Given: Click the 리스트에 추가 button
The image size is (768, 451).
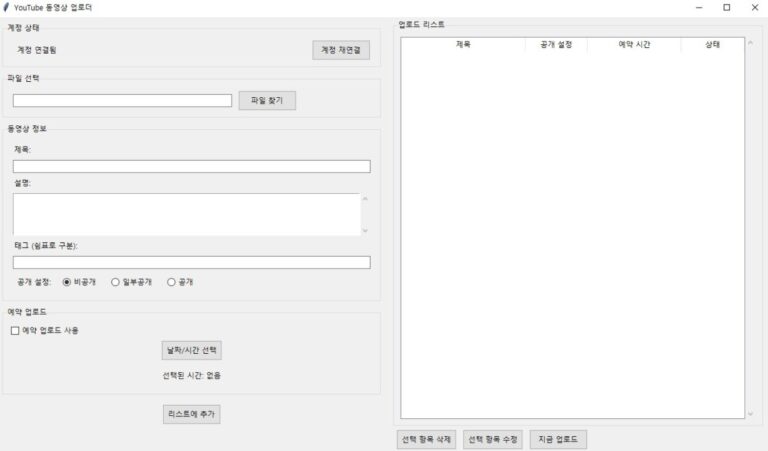Looking at the screenshot, I should tap(192, 414).
